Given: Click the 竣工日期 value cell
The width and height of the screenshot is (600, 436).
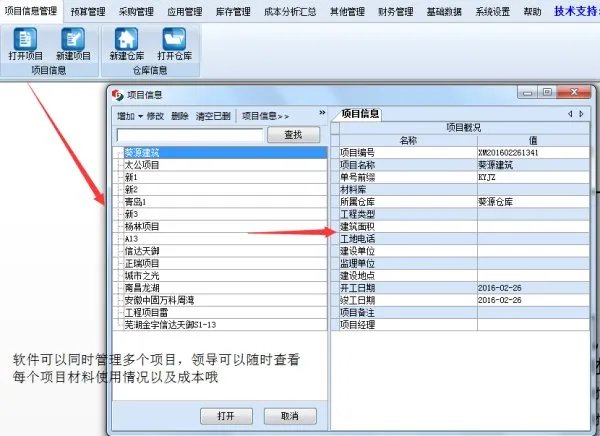Looking at the screenshot, I should [x=533, y=300].
